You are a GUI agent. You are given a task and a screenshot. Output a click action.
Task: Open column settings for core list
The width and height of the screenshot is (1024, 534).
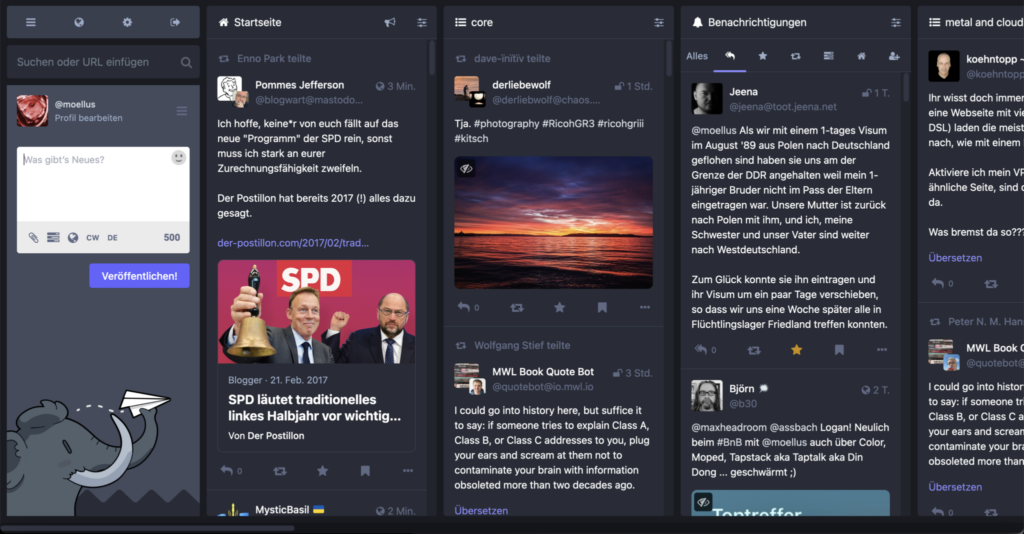pos(659,22)
